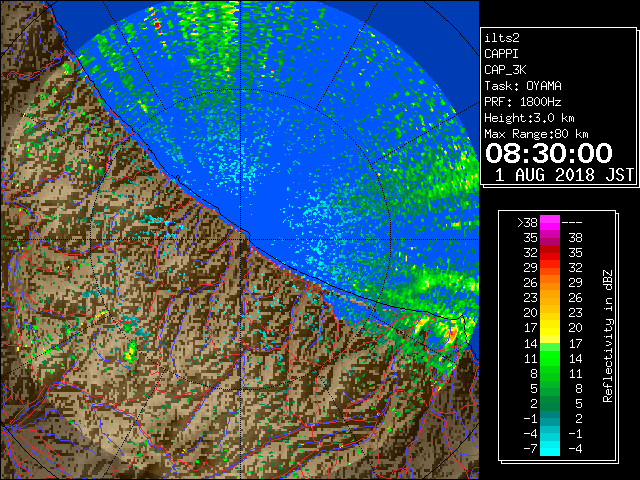Click the 'Reflectivity in dBZ' axis label

pyautogui.click(x=608, y=336)
